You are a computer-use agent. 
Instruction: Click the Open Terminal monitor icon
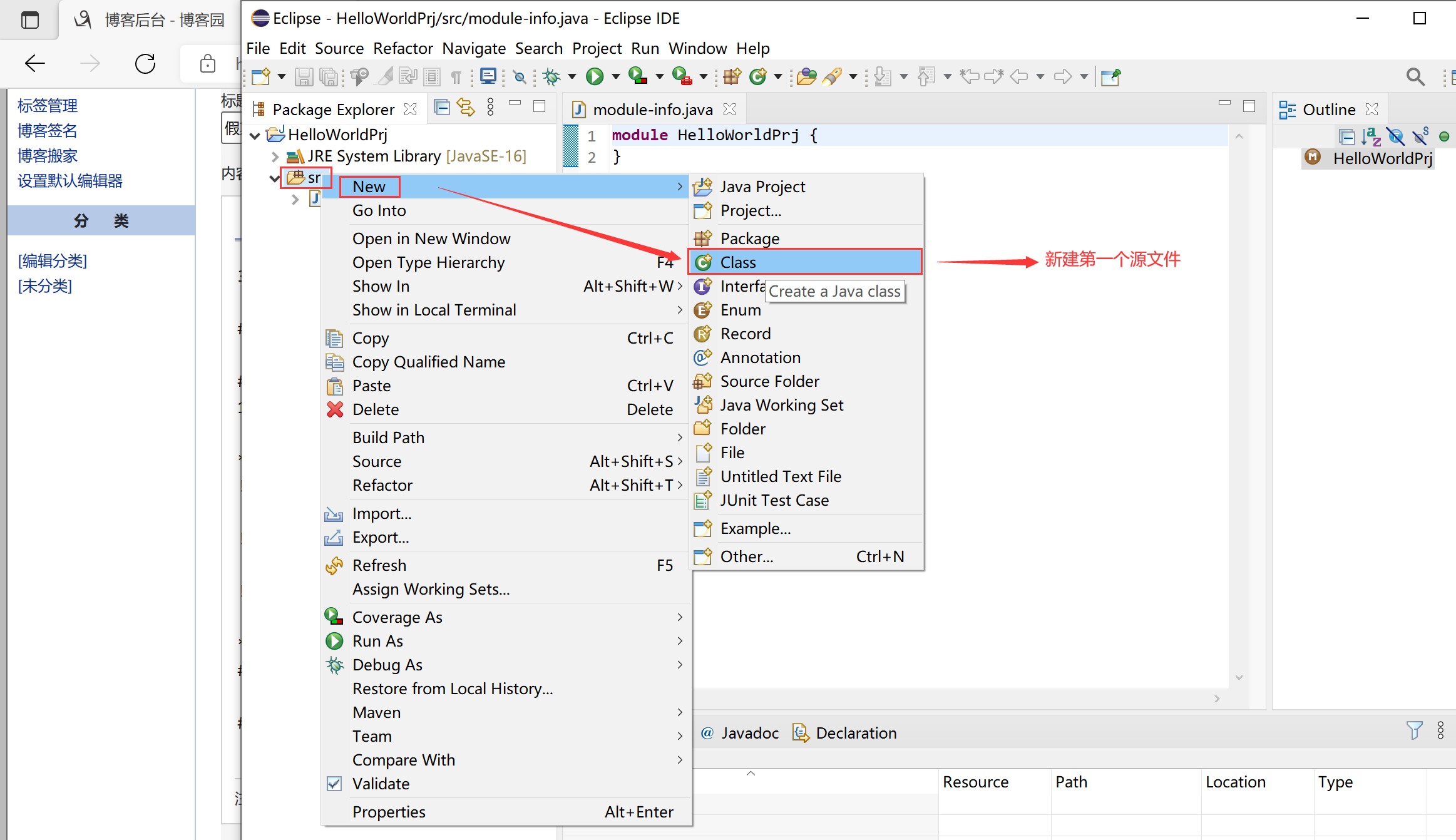[488, 76]
